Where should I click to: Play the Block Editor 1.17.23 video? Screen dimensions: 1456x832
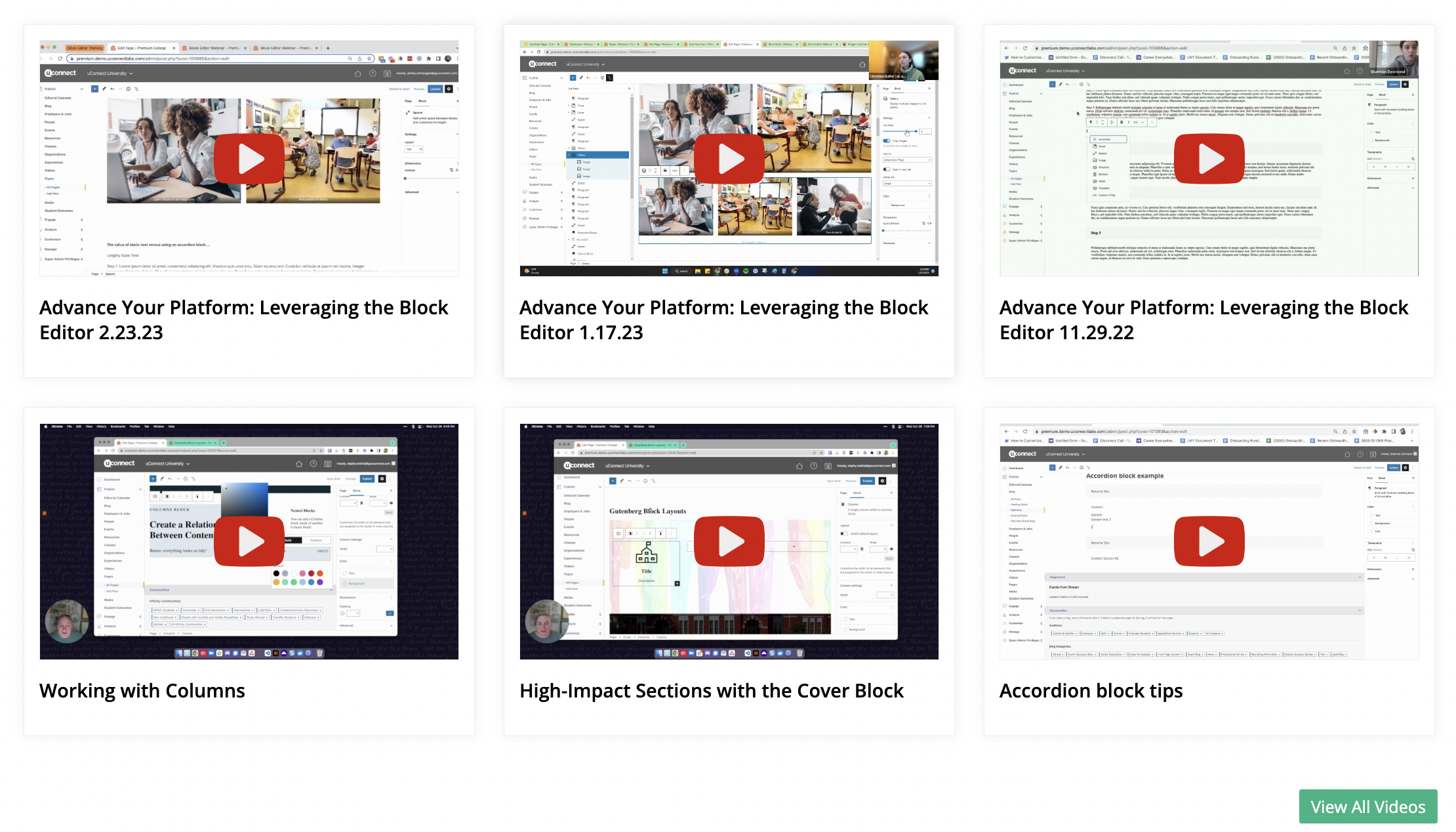729,159
